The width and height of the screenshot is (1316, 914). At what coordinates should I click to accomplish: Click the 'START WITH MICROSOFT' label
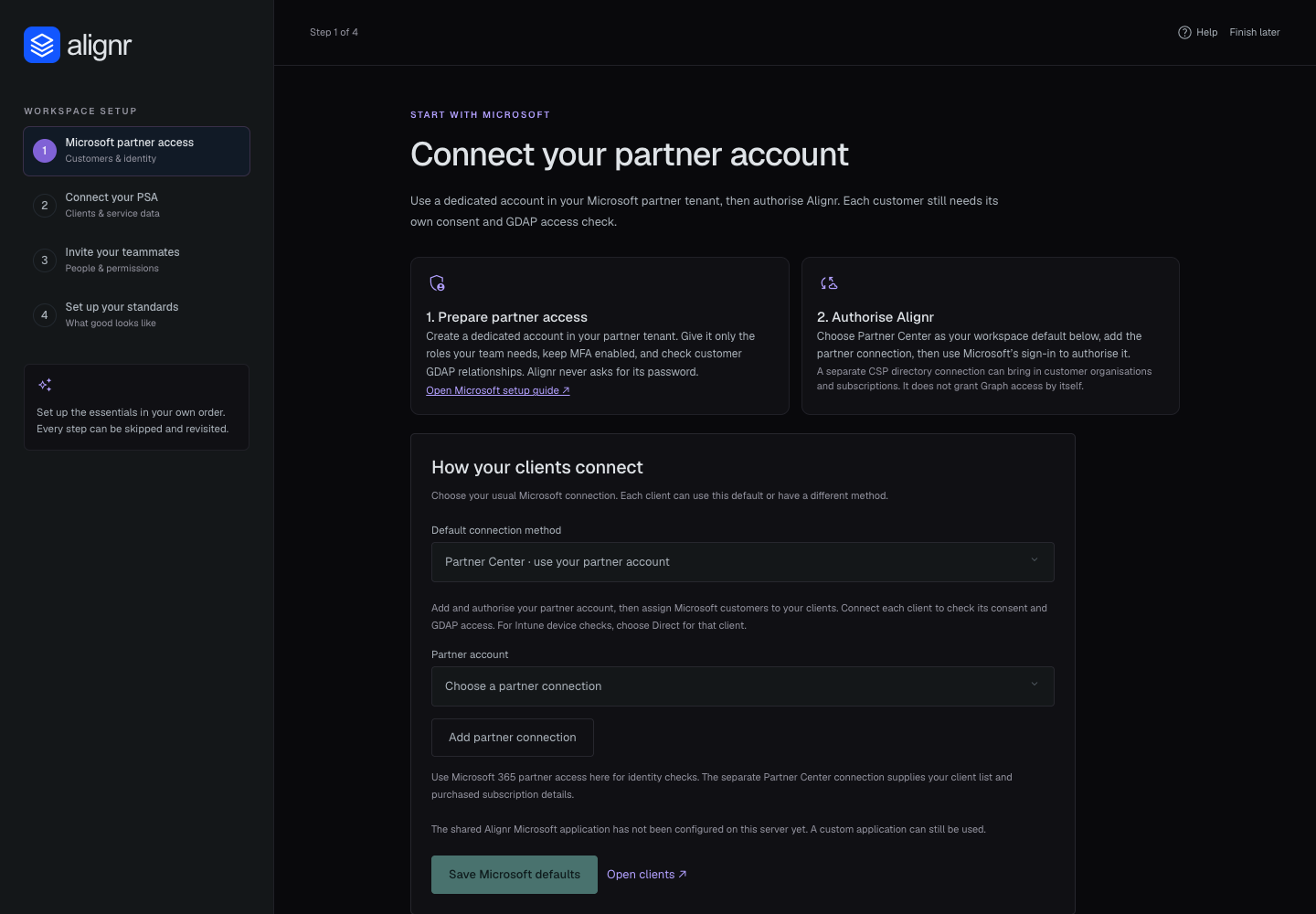pyautogui.click(x=481, y=115)
